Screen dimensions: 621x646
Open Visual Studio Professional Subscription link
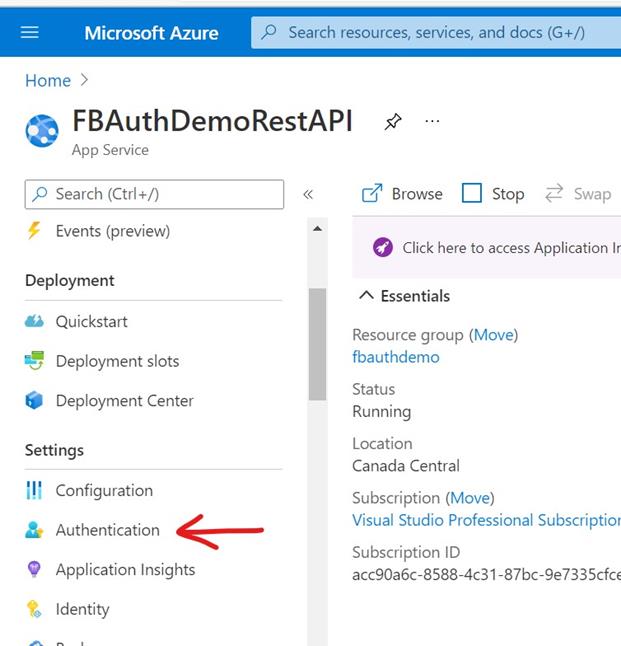[x=487, y=520]
